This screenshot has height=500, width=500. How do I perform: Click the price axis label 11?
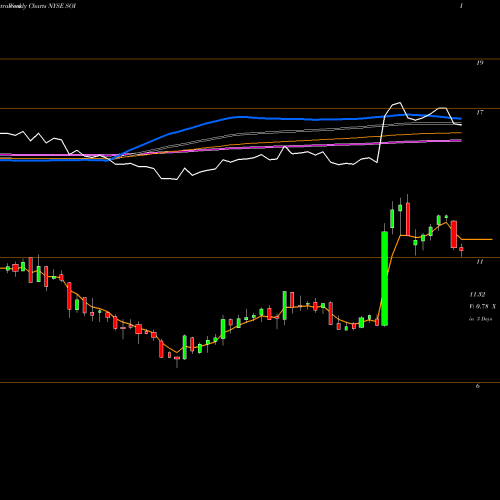pyautogui.click(x=479, y=262)
